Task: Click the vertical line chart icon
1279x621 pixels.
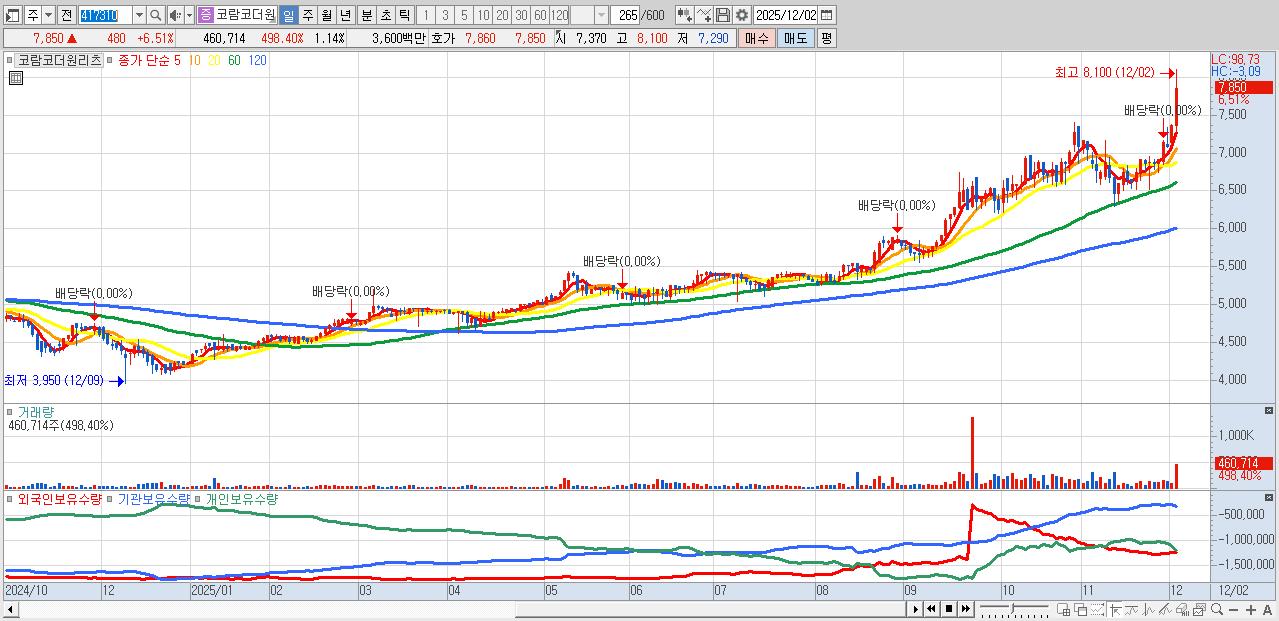Action: tap(1148, 609)
